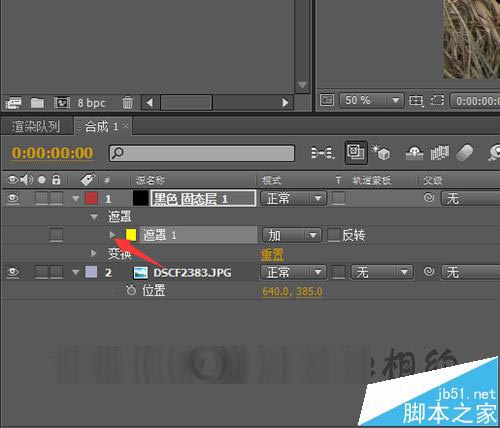
Task: Select the 合成 1 timeline tab
Action: click(x=101, y=127)
